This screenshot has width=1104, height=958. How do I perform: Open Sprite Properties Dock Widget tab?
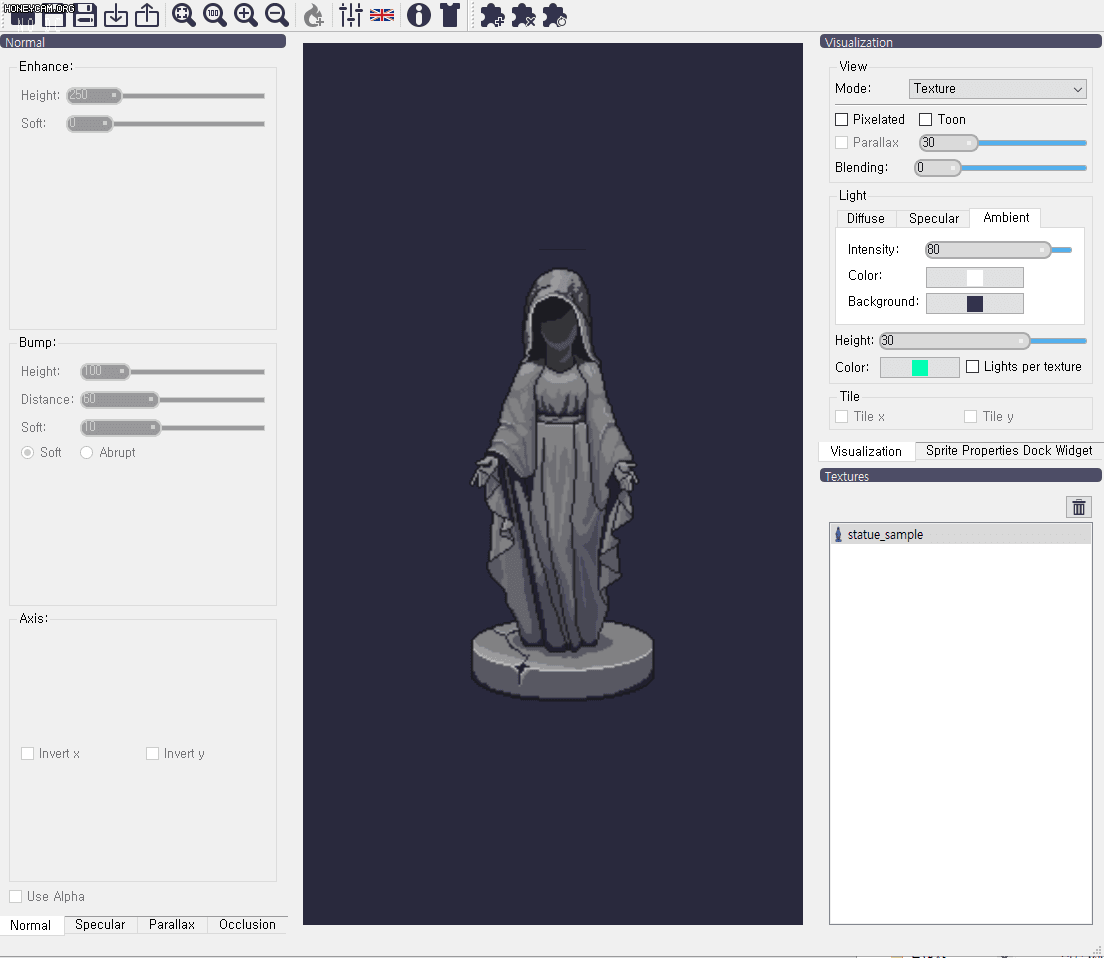point(1008,450)
